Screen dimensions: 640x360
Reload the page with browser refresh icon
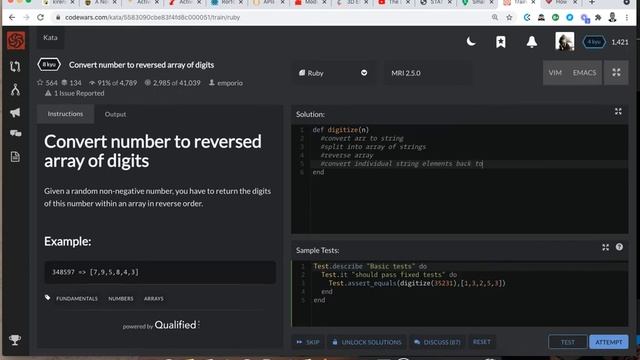[x=40, y=18]
